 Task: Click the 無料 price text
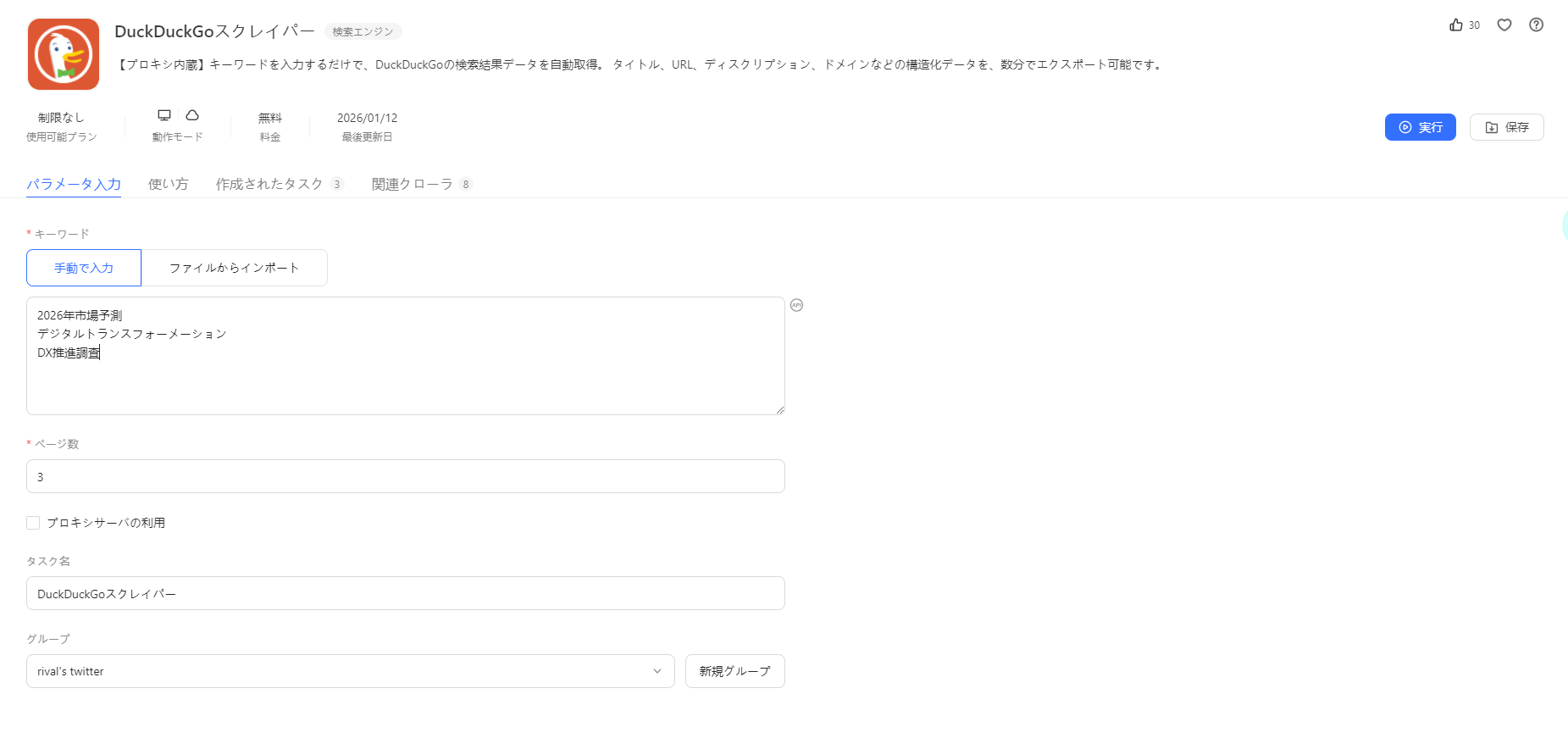(x=270, y=118)
